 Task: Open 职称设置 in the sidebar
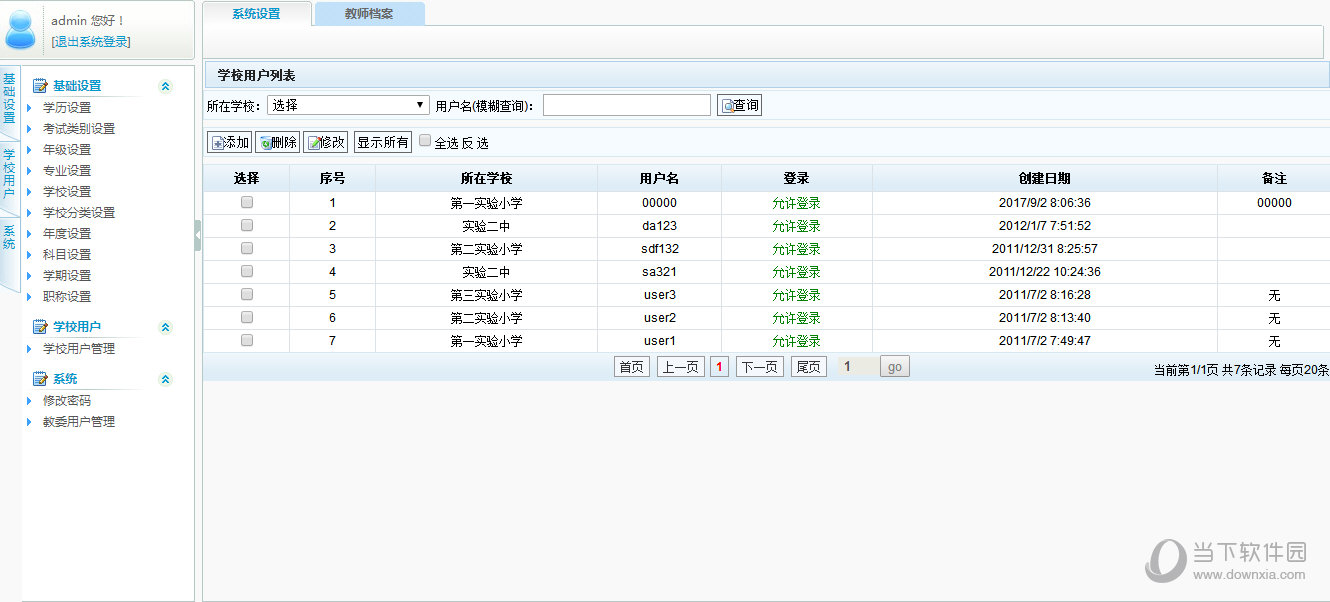[67, 297]
